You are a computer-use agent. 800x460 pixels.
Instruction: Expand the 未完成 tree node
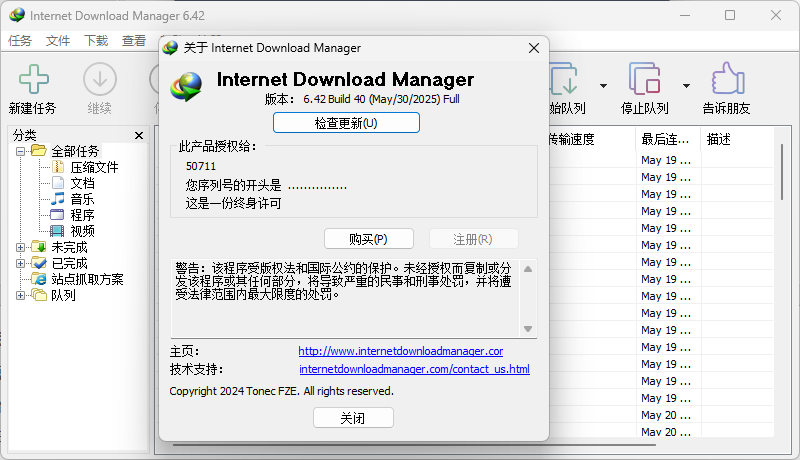point(20,247)
